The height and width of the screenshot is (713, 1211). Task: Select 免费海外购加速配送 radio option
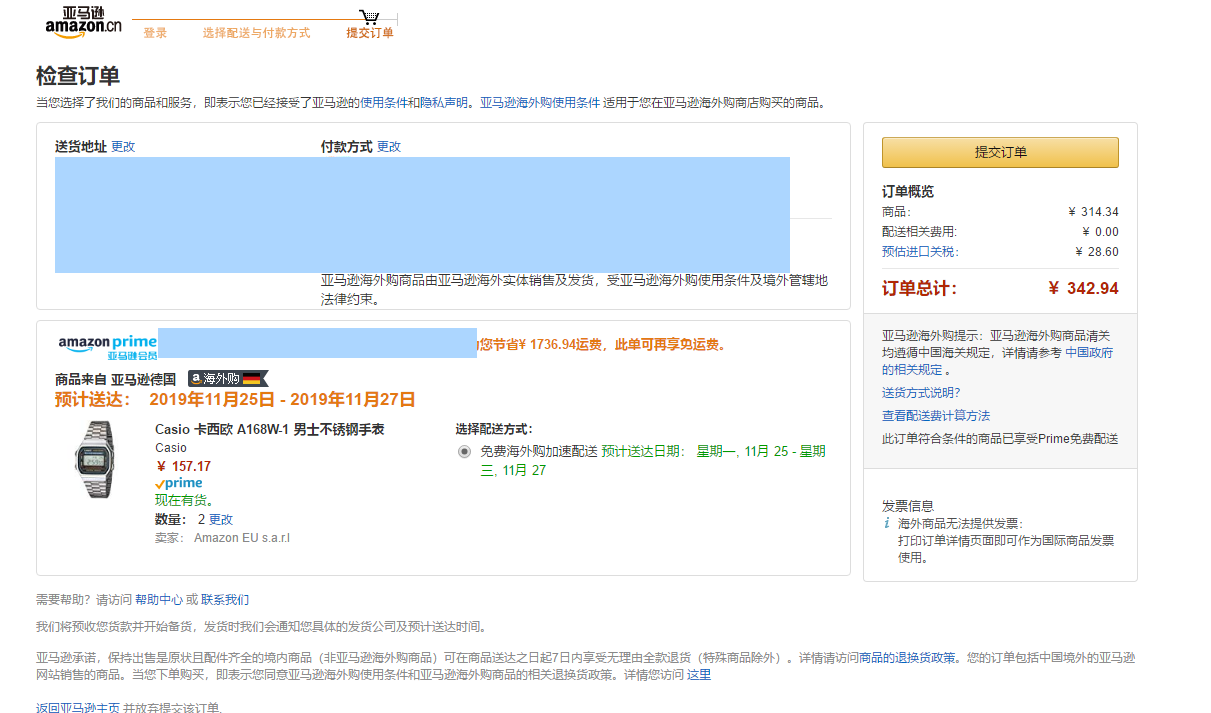464,452
